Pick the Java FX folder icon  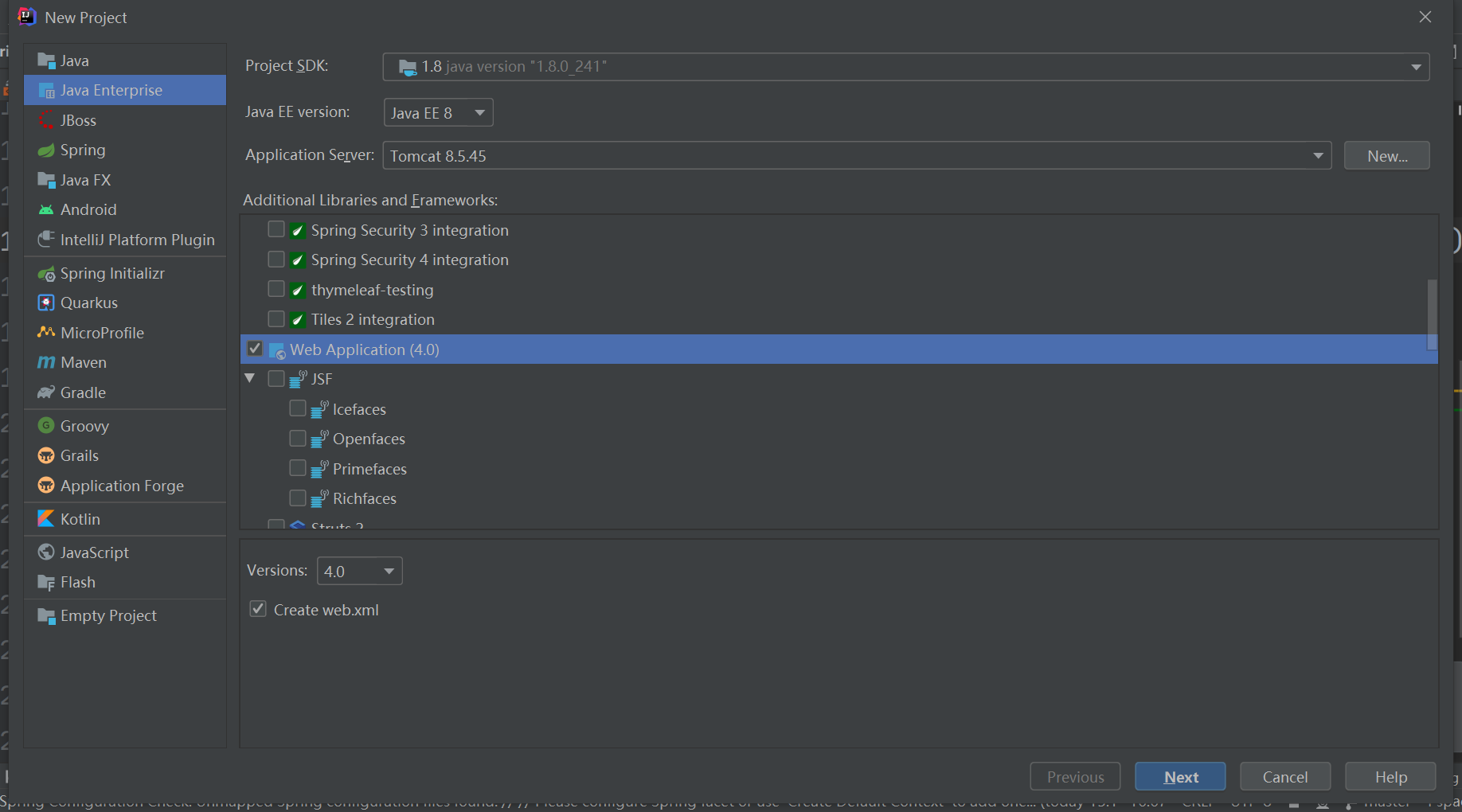[x=46, y=180]
